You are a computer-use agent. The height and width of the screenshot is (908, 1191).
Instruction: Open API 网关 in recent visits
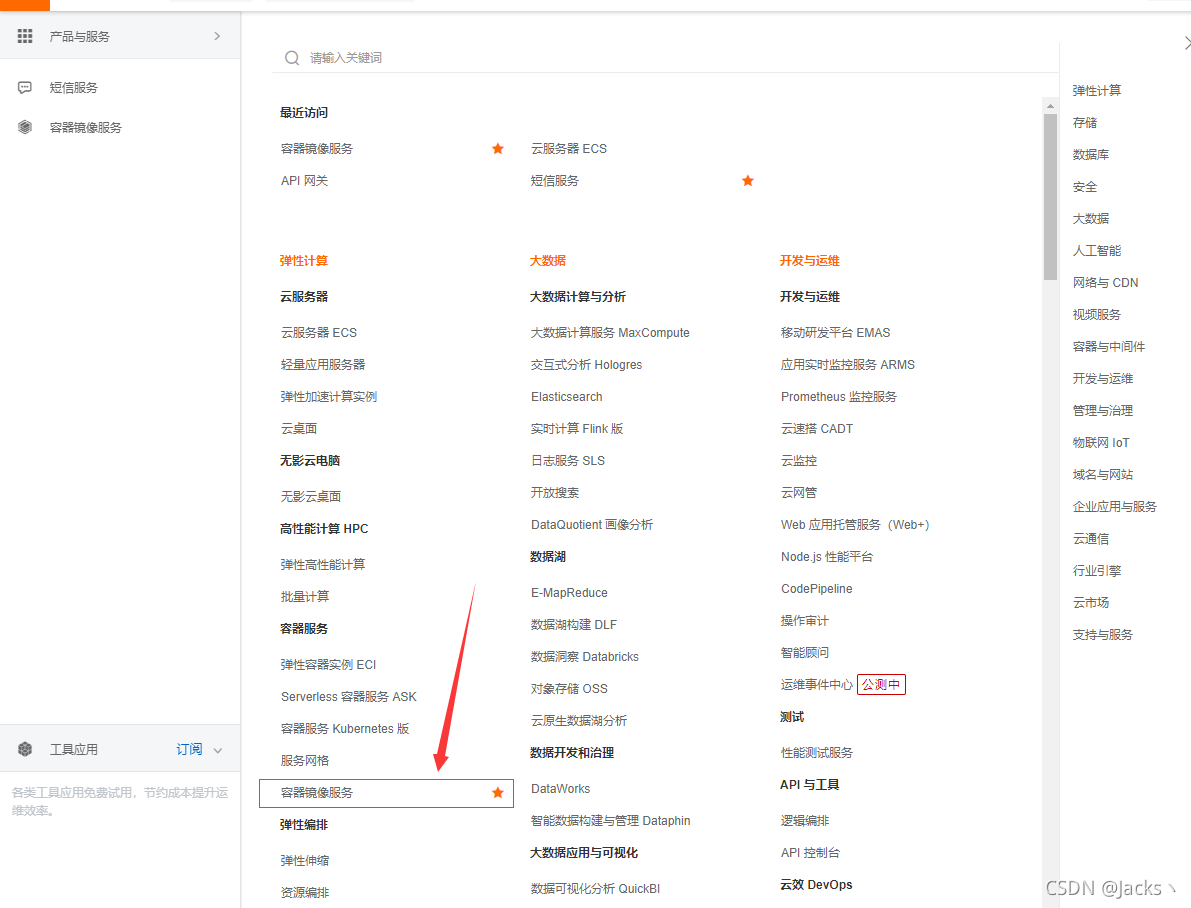click(x=305, y=180)
